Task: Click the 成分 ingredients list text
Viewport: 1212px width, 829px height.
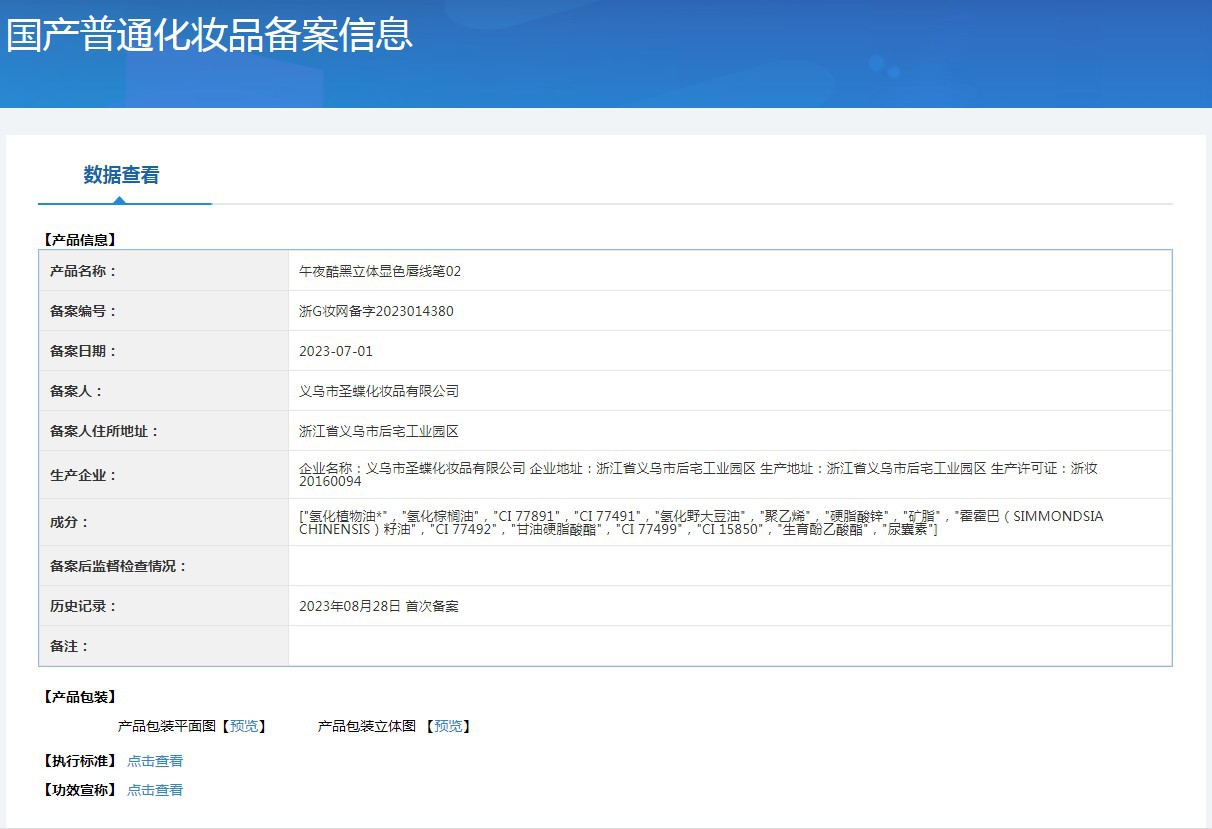Action: (x=701, y=523)
